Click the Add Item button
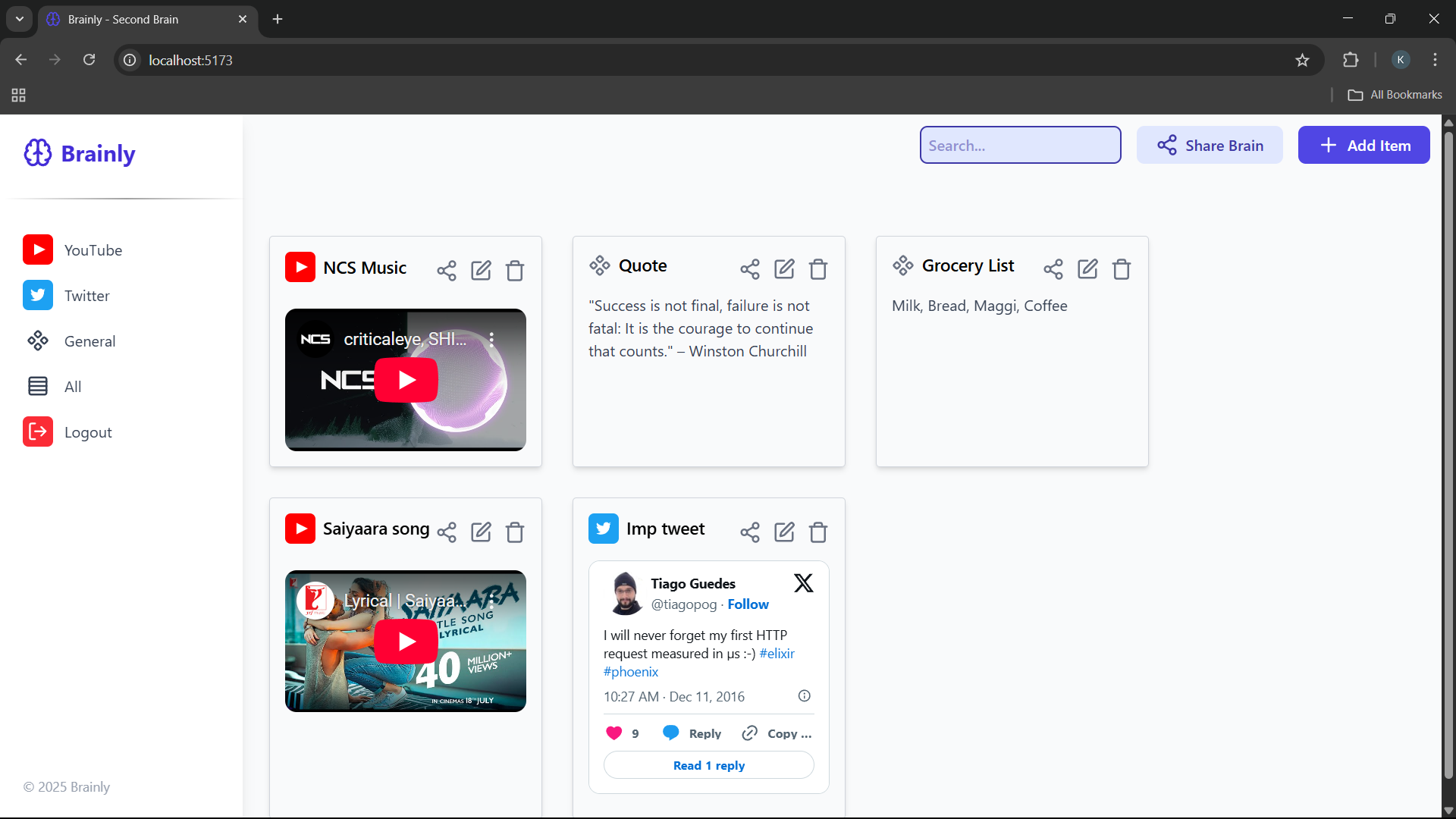Screen dimensions: 1456x819 pyautogui.click(x=1363, y=145)
